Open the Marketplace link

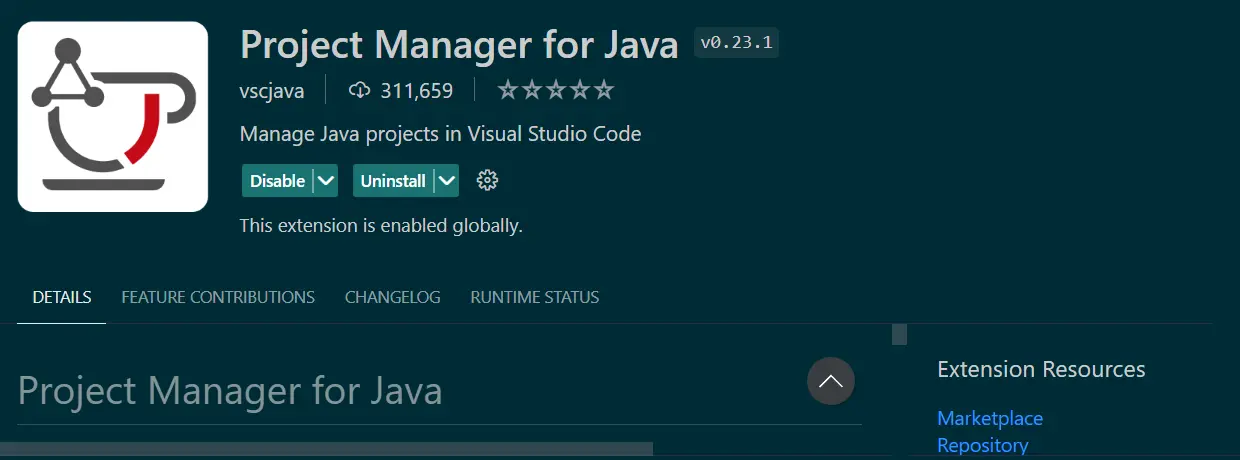click(x=989, y=418)
